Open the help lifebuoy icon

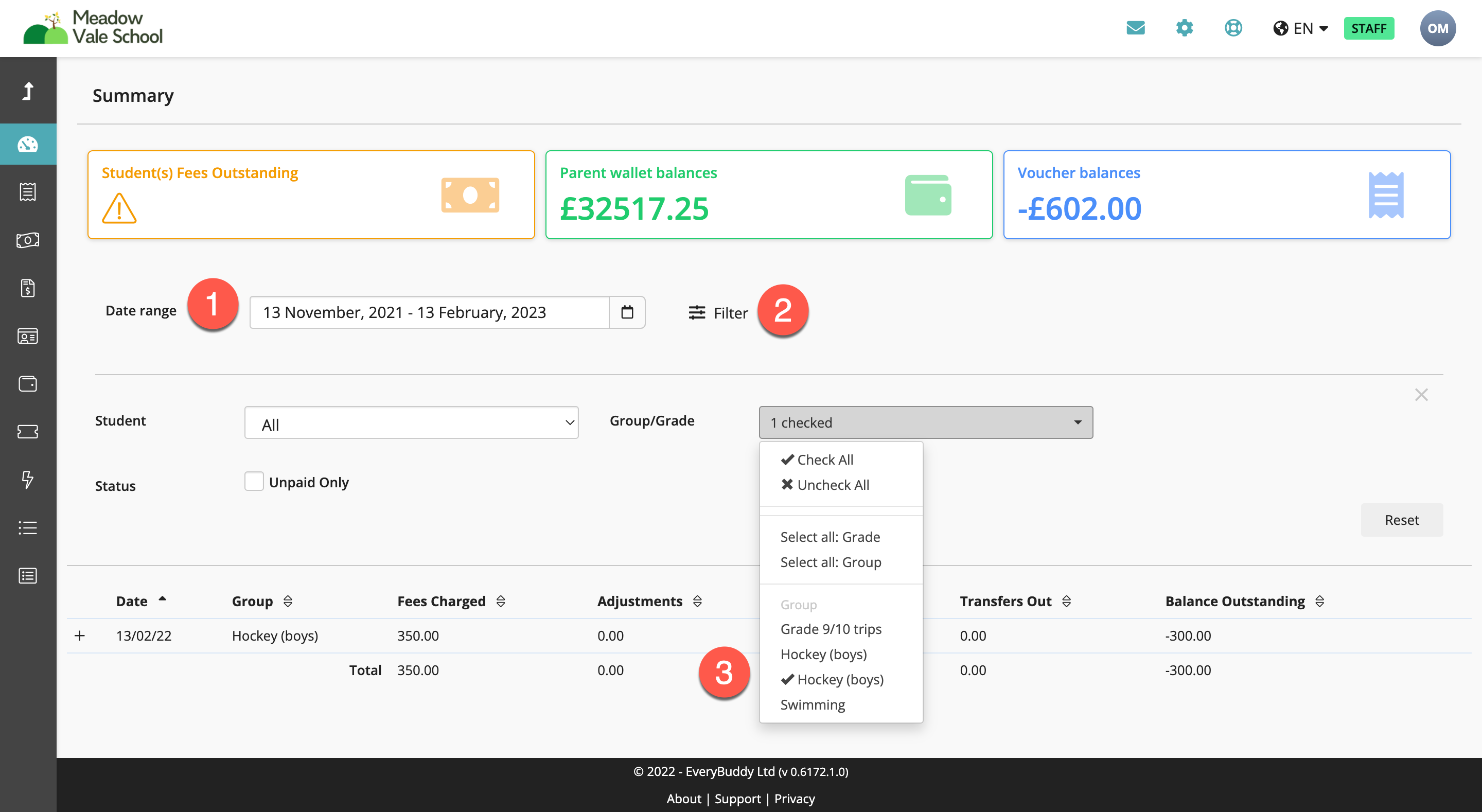[1233, 28]
